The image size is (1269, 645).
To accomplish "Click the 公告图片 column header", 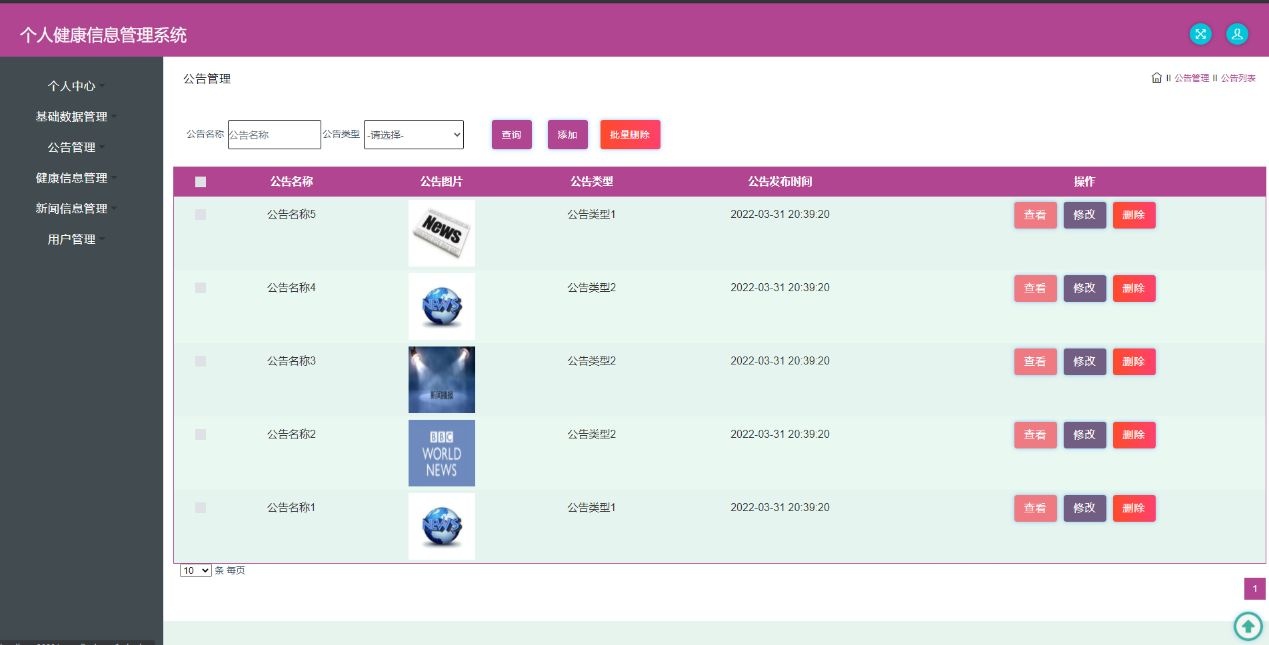I will (x=441, y=182).
